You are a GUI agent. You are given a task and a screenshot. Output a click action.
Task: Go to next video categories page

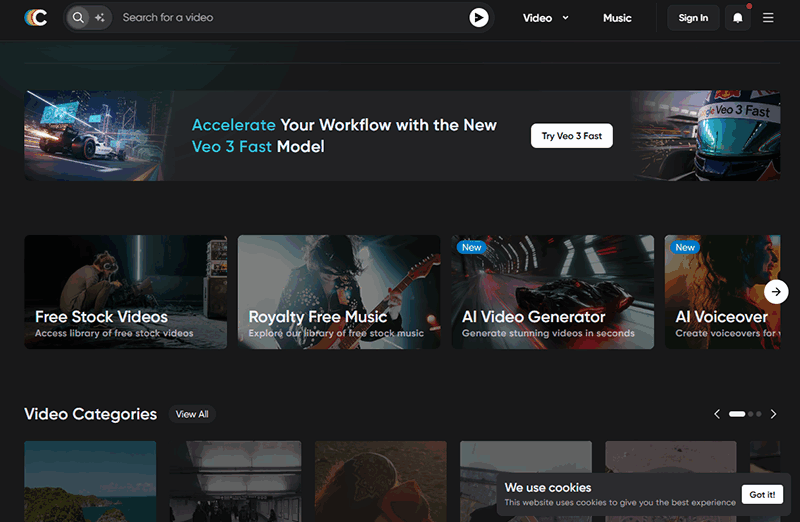(x=773, y=414)
